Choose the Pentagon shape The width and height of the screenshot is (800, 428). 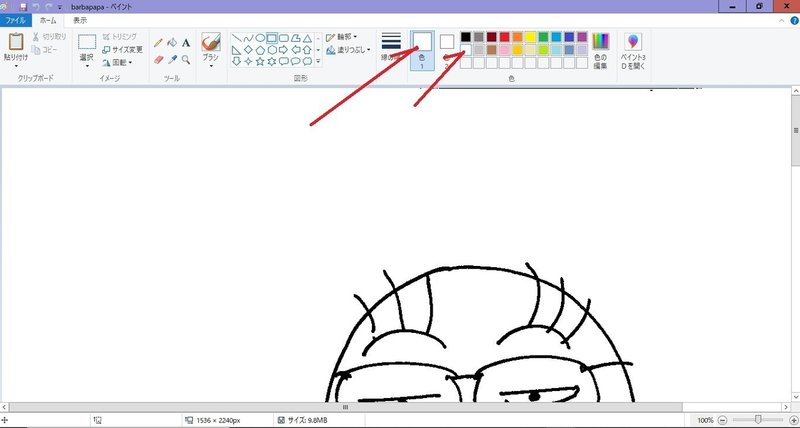pos(260,50)
